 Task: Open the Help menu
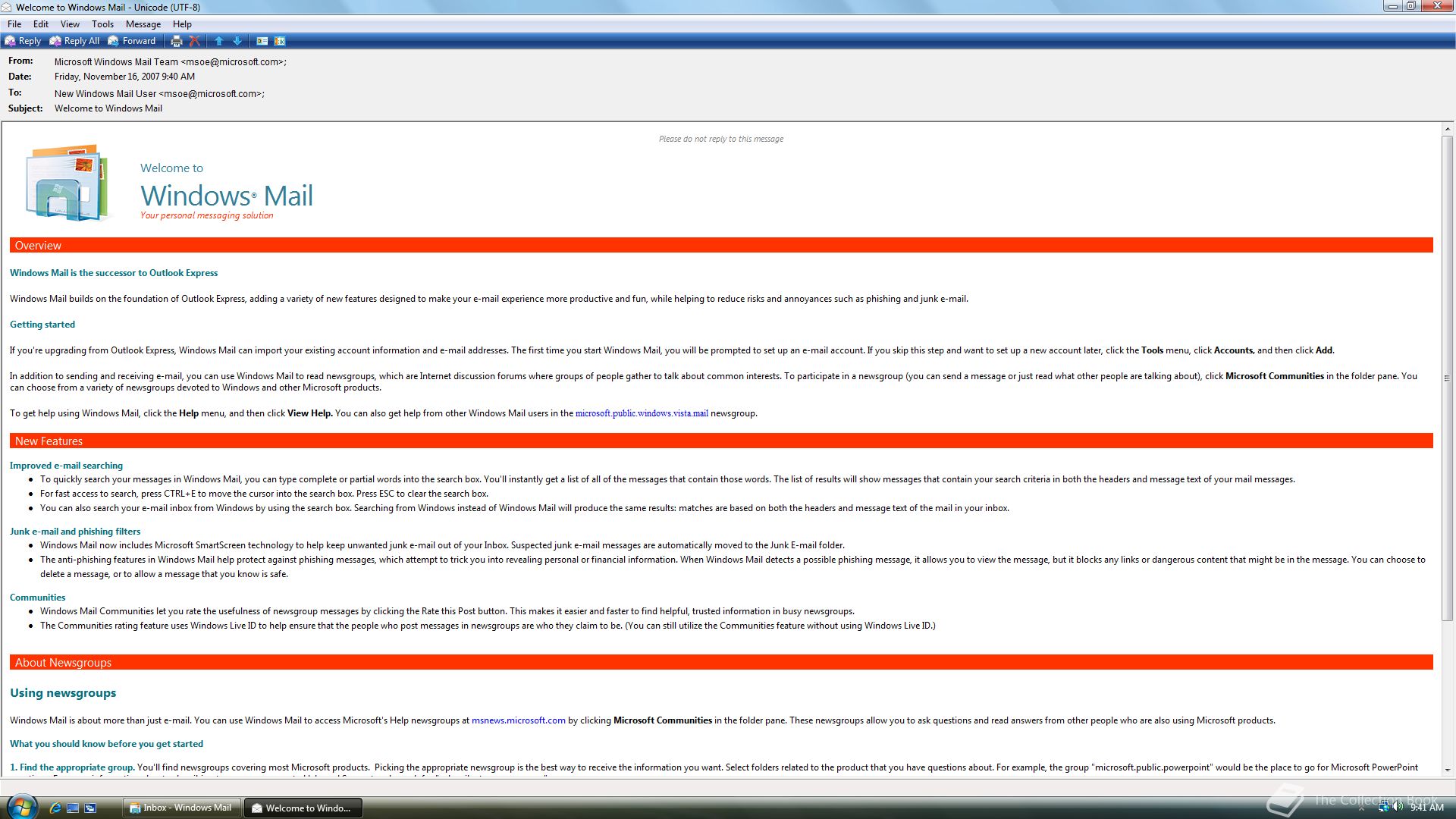tap(182, 24)
